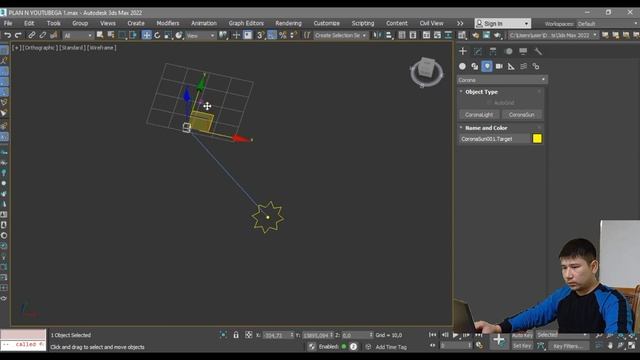Select the Link tool icon
The width and height of the screenshot is (640, 360).
(31, 36)
